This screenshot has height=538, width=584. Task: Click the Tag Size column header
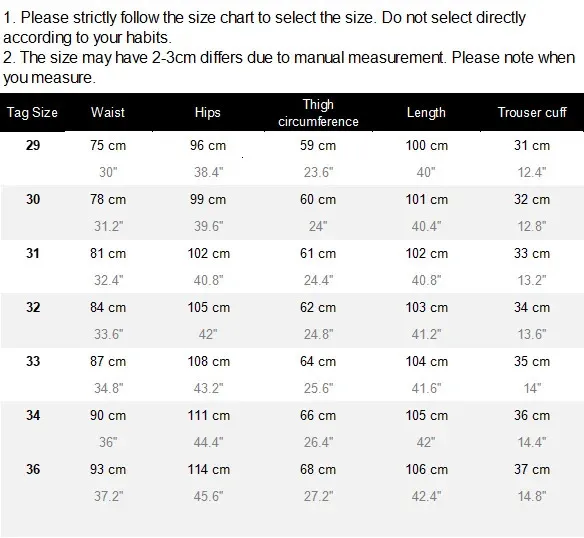[x=32, y=113]
